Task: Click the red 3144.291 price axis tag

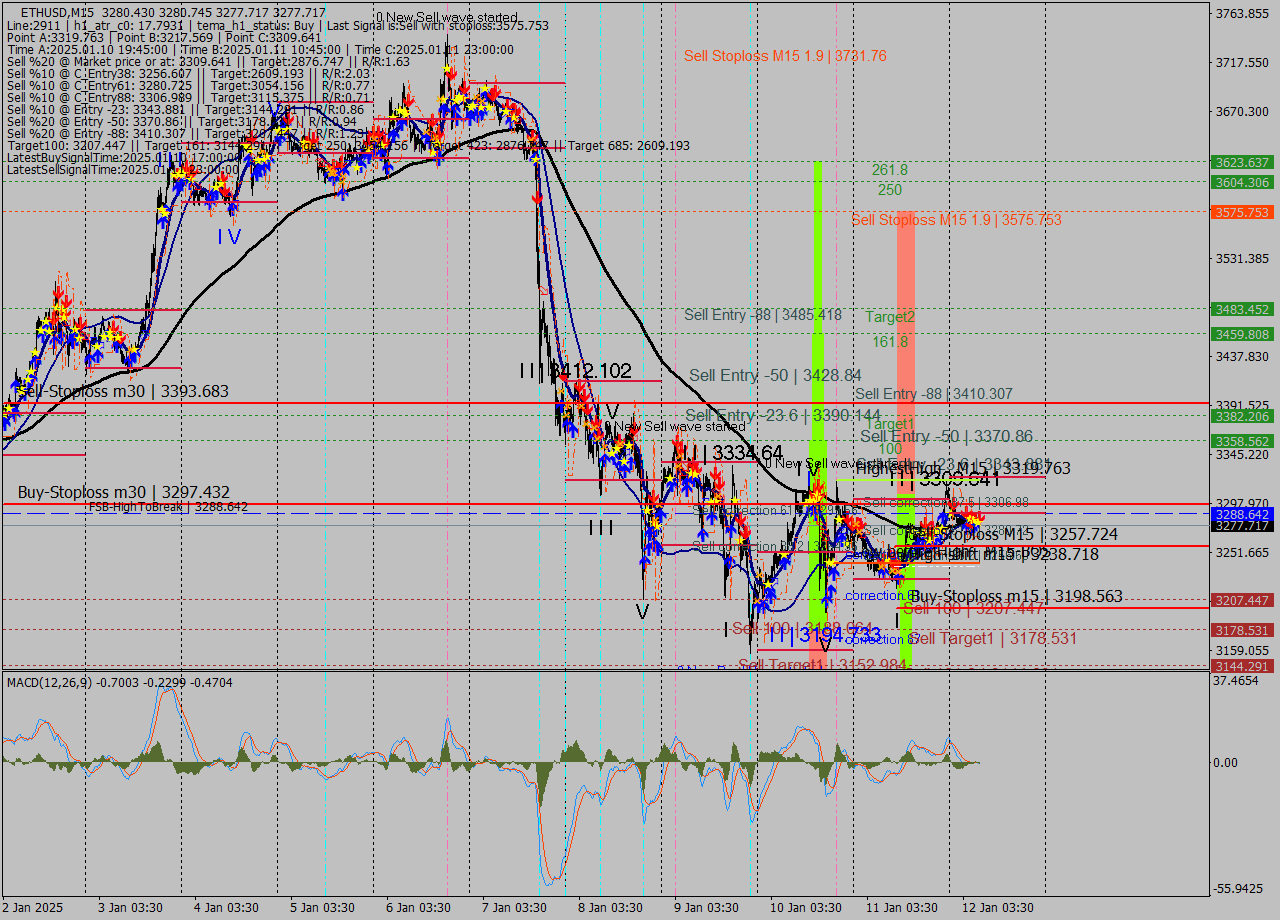Action: (x=1242, y=666)
